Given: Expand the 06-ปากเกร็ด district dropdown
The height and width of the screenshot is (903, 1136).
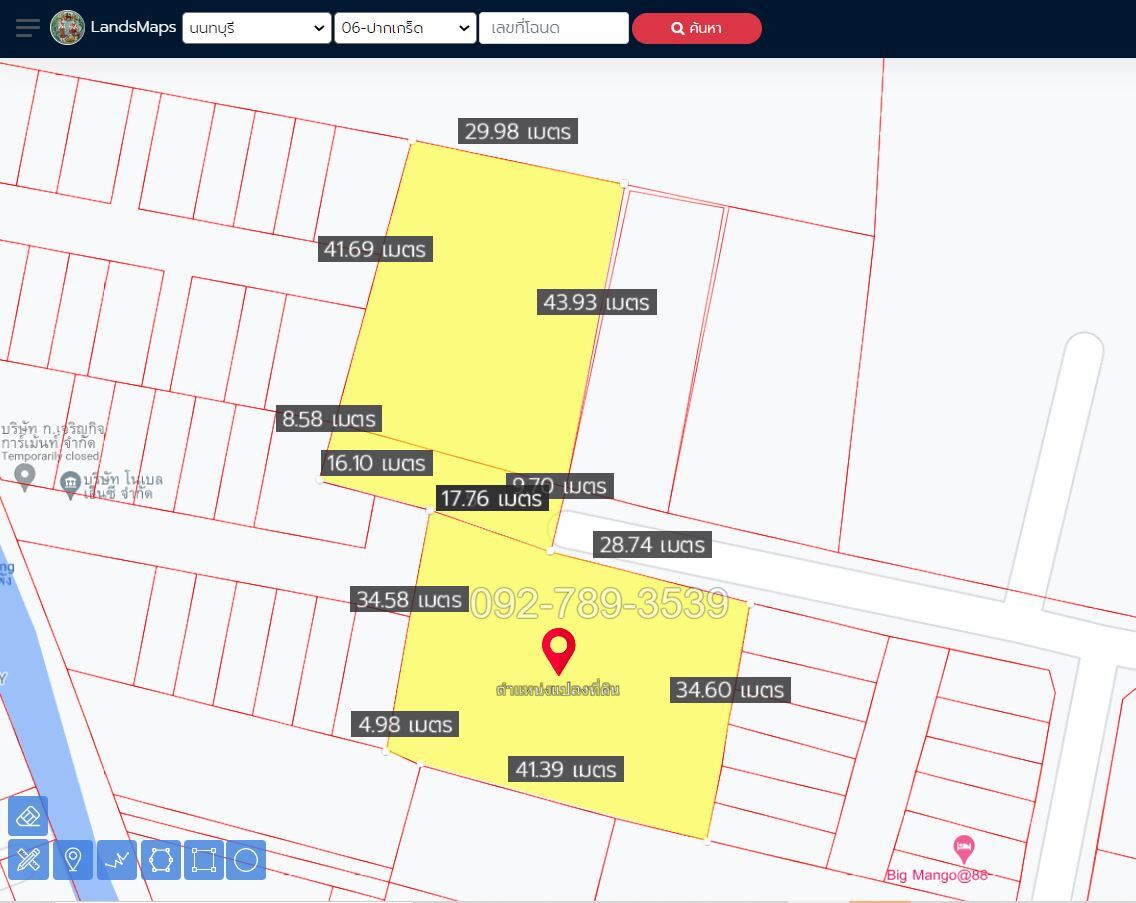Looking at the screenshot, I should [405, 28].
